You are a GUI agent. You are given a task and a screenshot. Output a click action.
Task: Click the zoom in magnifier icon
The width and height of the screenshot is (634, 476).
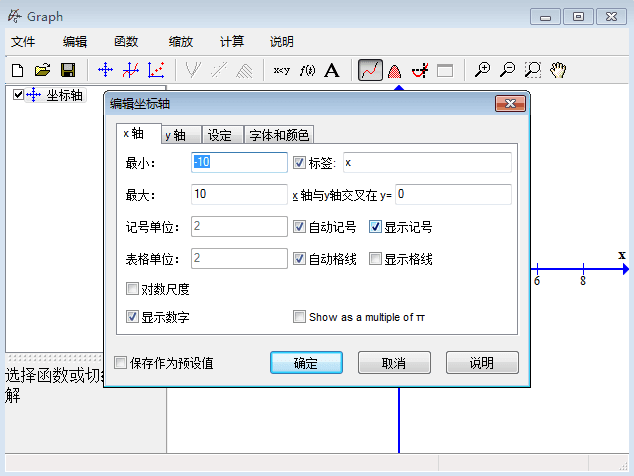pos(483,70)
